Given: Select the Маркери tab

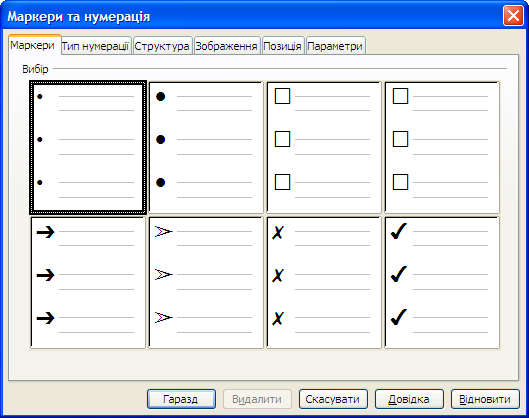Looking at the screenshot, I should (x=34, y=45).
